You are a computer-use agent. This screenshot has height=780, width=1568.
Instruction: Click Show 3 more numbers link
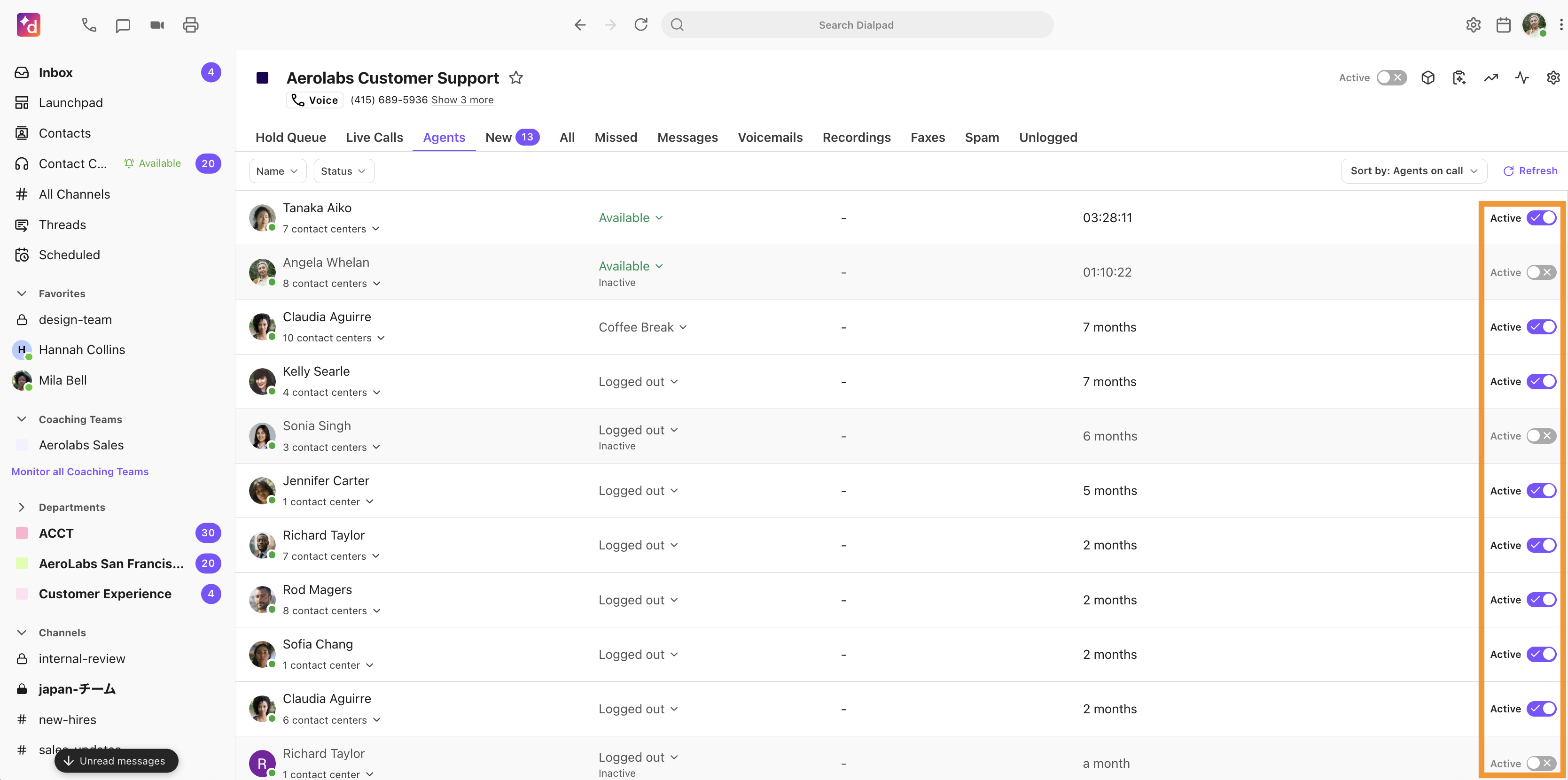coord(463,100)
